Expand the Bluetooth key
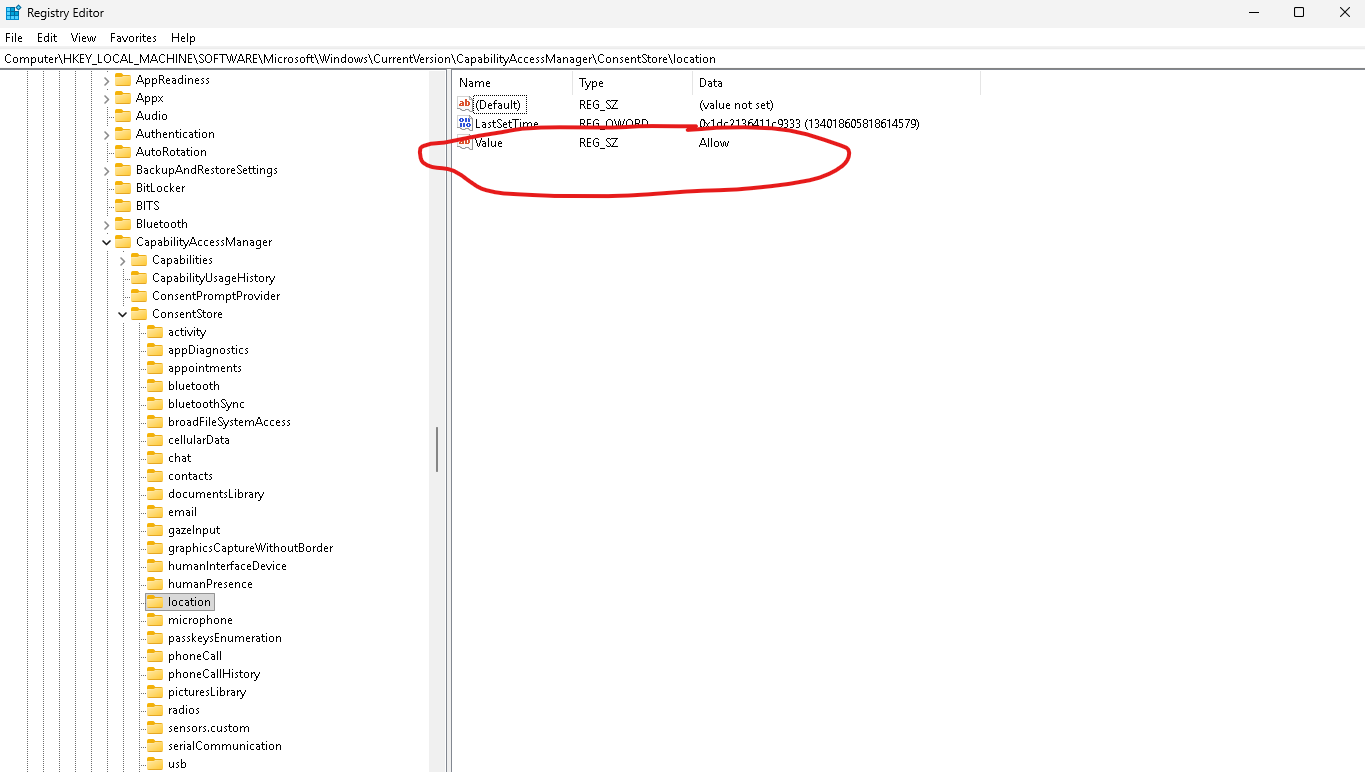Viewport: 1365px width, 772px height. (x=107, y=224)
